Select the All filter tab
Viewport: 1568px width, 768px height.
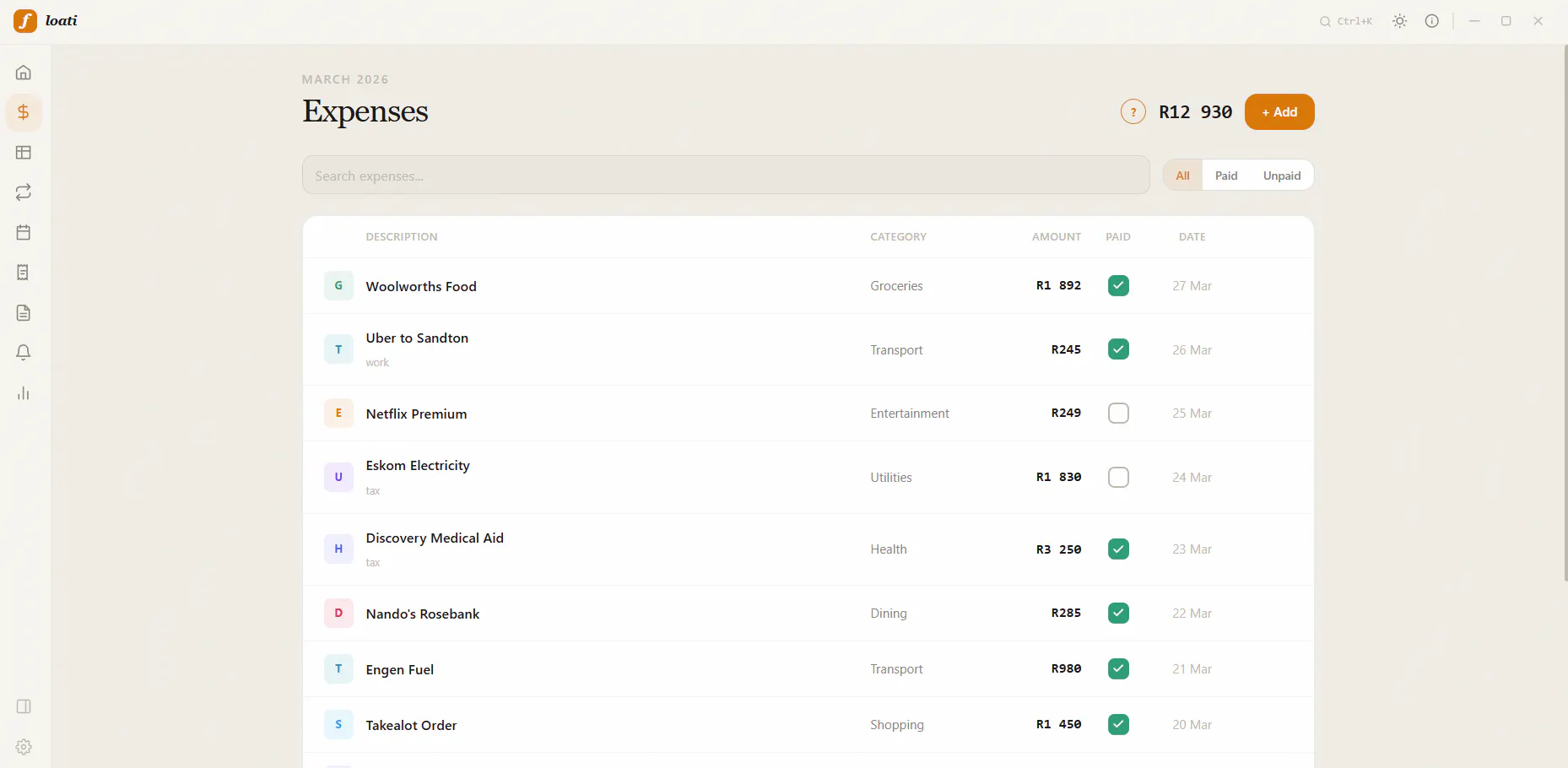(x=1182, y=176)
